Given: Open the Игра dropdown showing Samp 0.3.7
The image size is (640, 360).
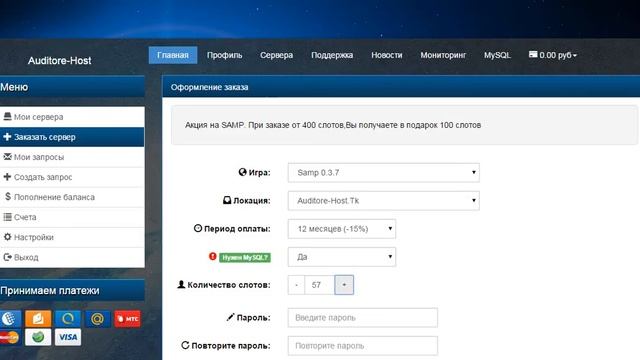Looking at the screenshot, I should [384, 173].
